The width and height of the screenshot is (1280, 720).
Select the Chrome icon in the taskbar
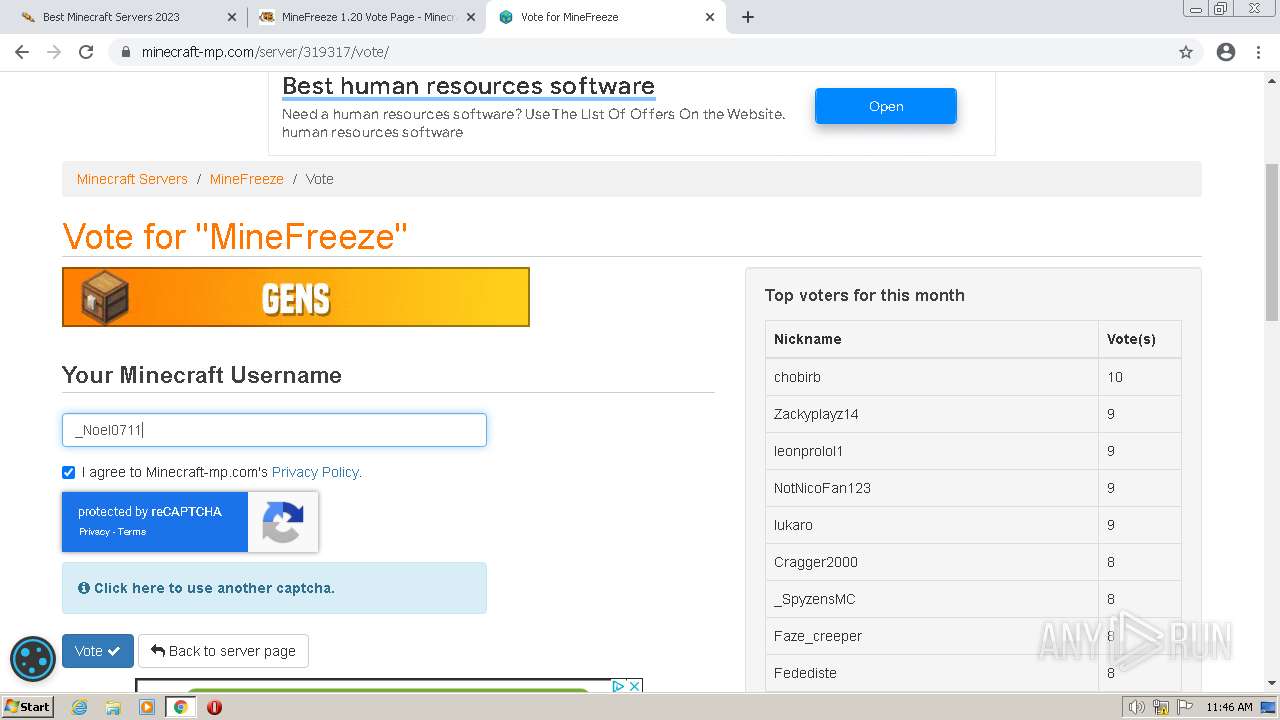pyautogui.click(x=181, y=707)
